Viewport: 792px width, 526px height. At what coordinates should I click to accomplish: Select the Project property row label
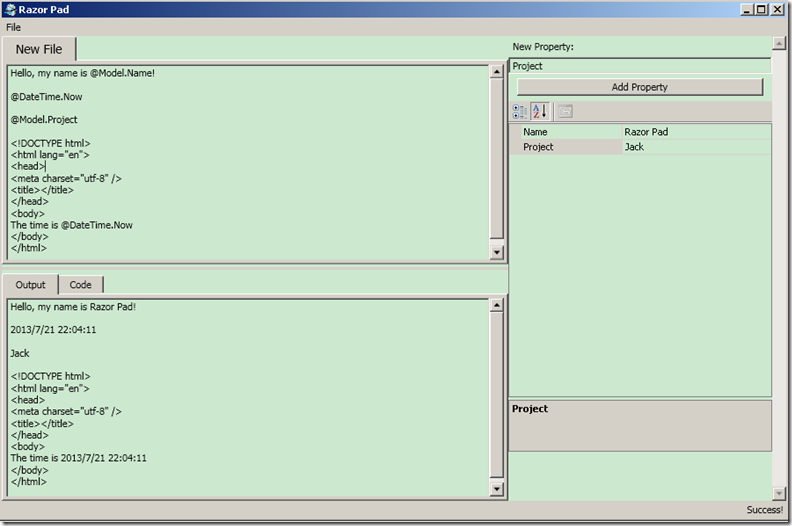pos(538,147)
